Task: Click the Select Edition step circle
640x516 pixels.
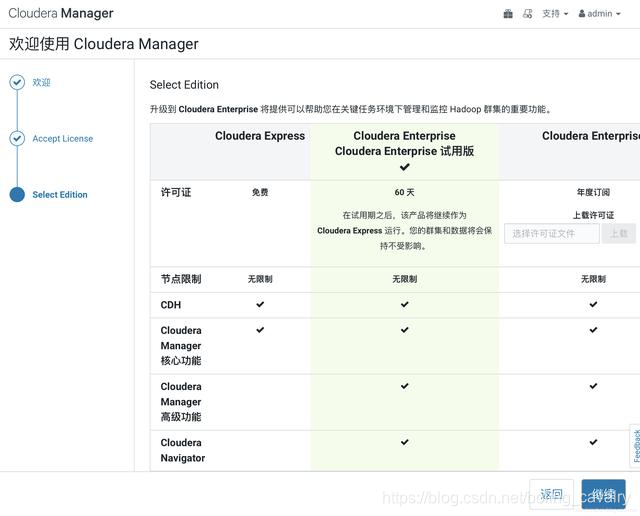Action: [17, 195]
